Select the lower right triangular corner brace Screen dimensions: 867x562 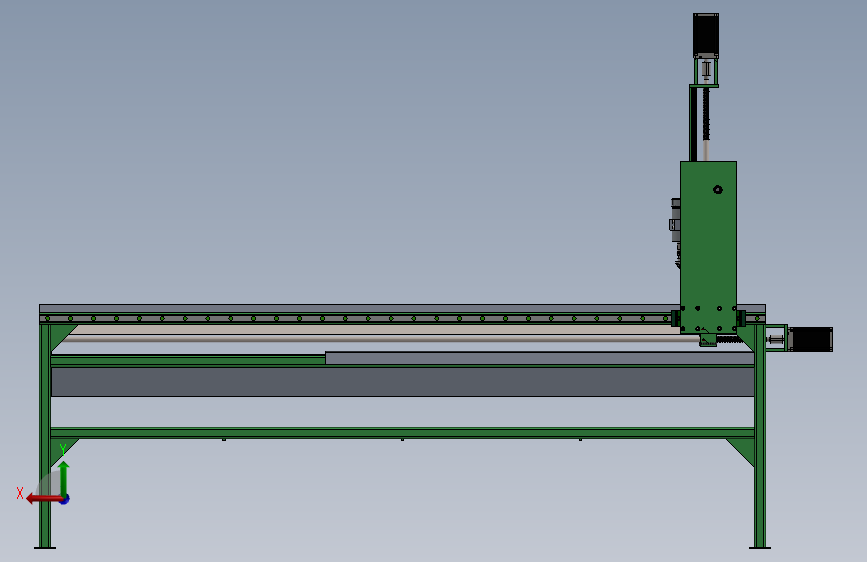745,449
